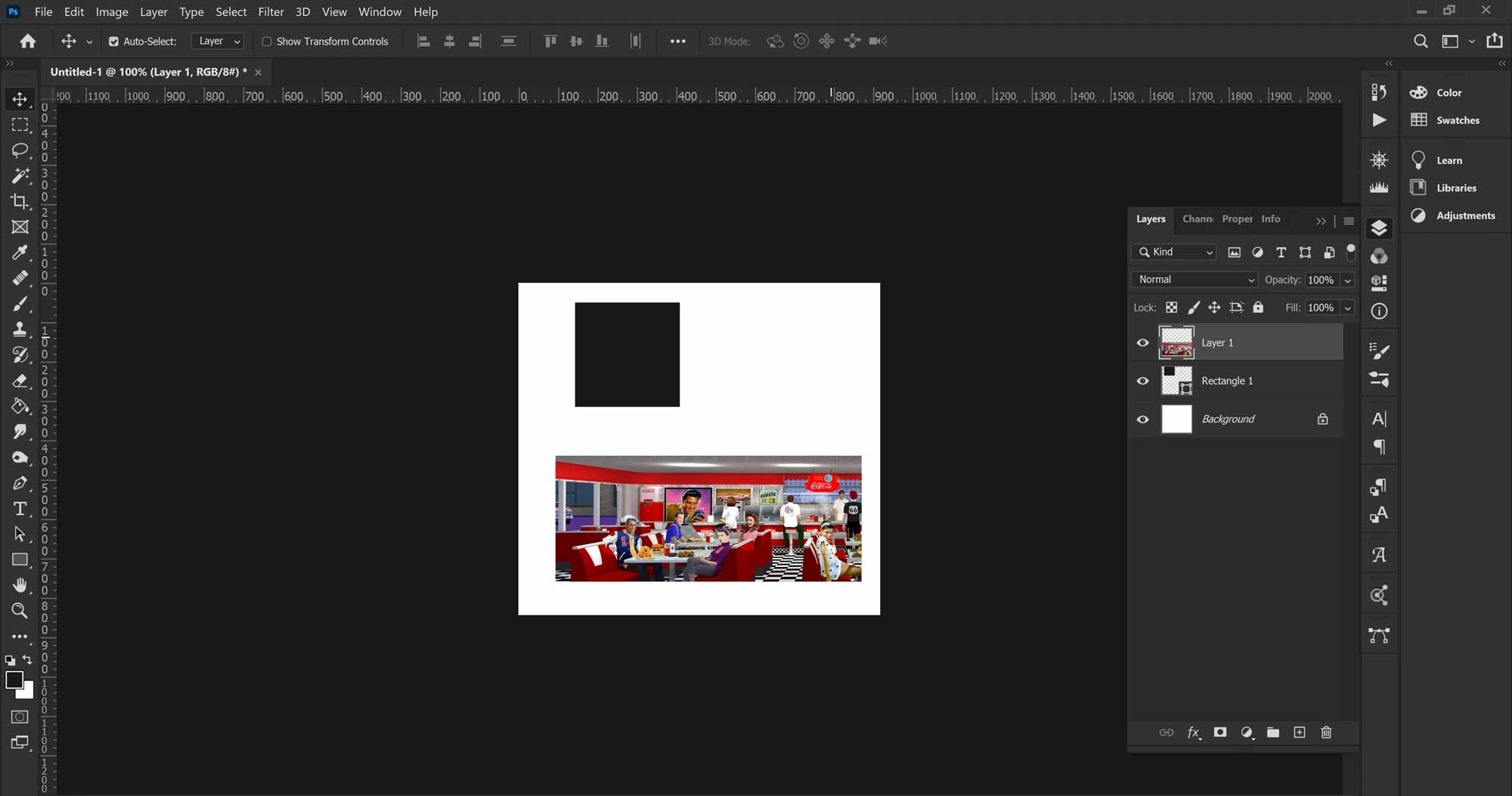Click the Opacity percentage field
Viewport: 1512px width, 796px height.
[1321, 280]
